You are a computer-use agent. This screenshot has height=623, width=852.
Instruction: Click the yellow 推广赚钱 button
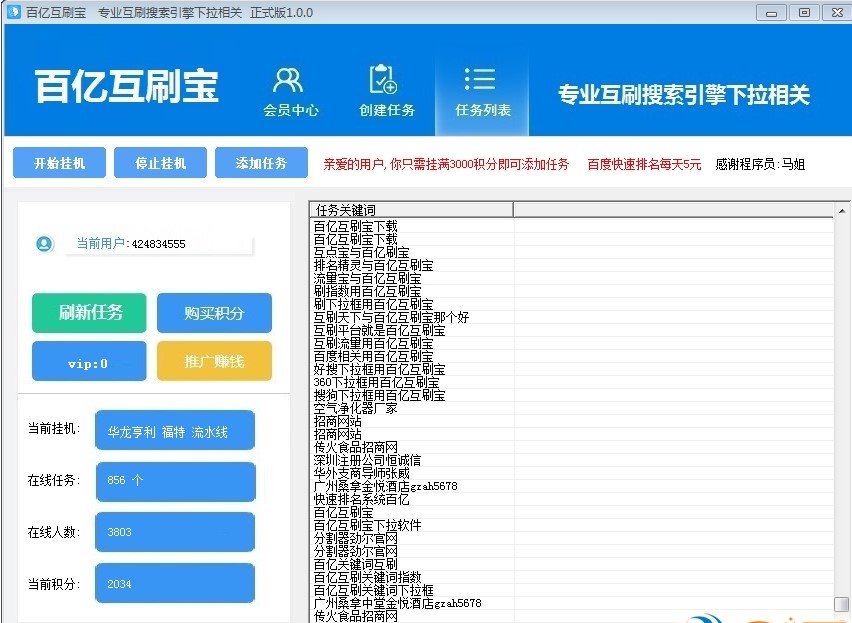click(x=214, y=361)
